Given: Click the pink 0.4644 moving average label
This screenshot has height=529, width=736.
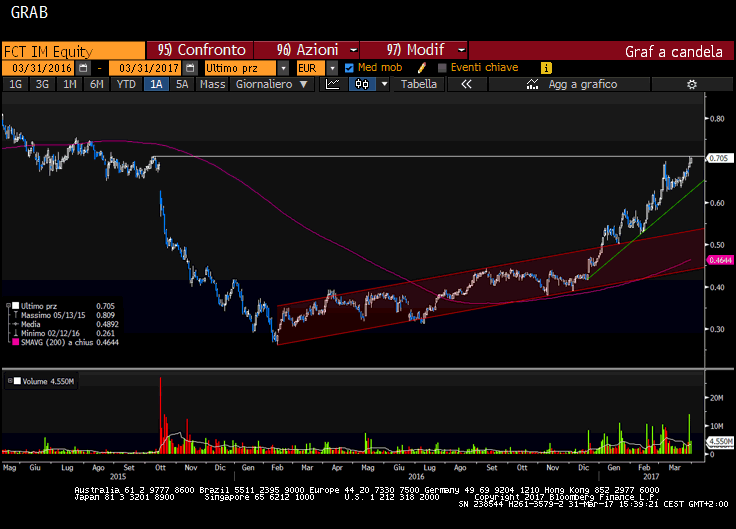Looking at the screenshot, I should 720,260.
